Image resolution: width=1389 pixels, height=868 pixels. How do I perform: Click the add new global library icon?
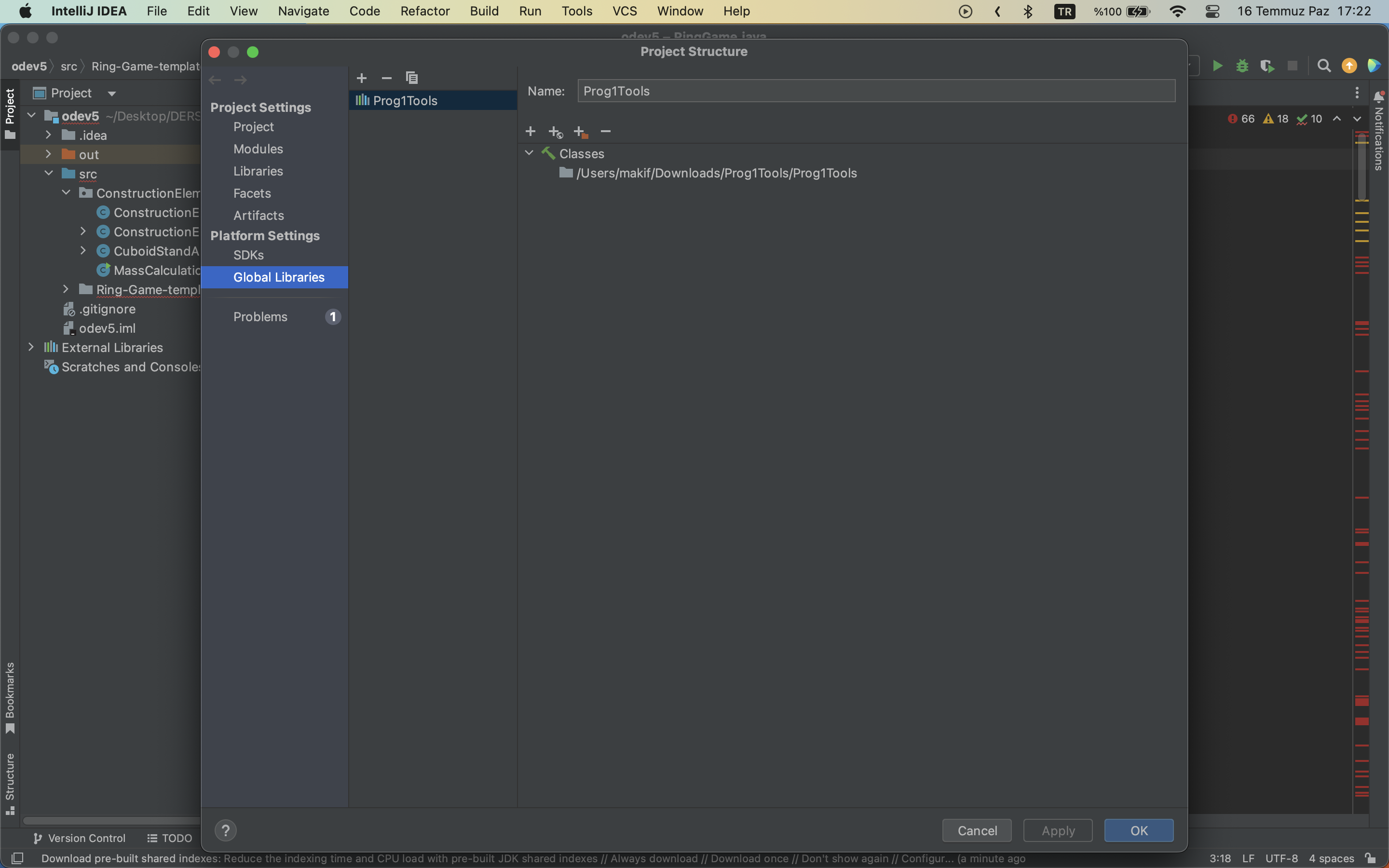[362, 78]
